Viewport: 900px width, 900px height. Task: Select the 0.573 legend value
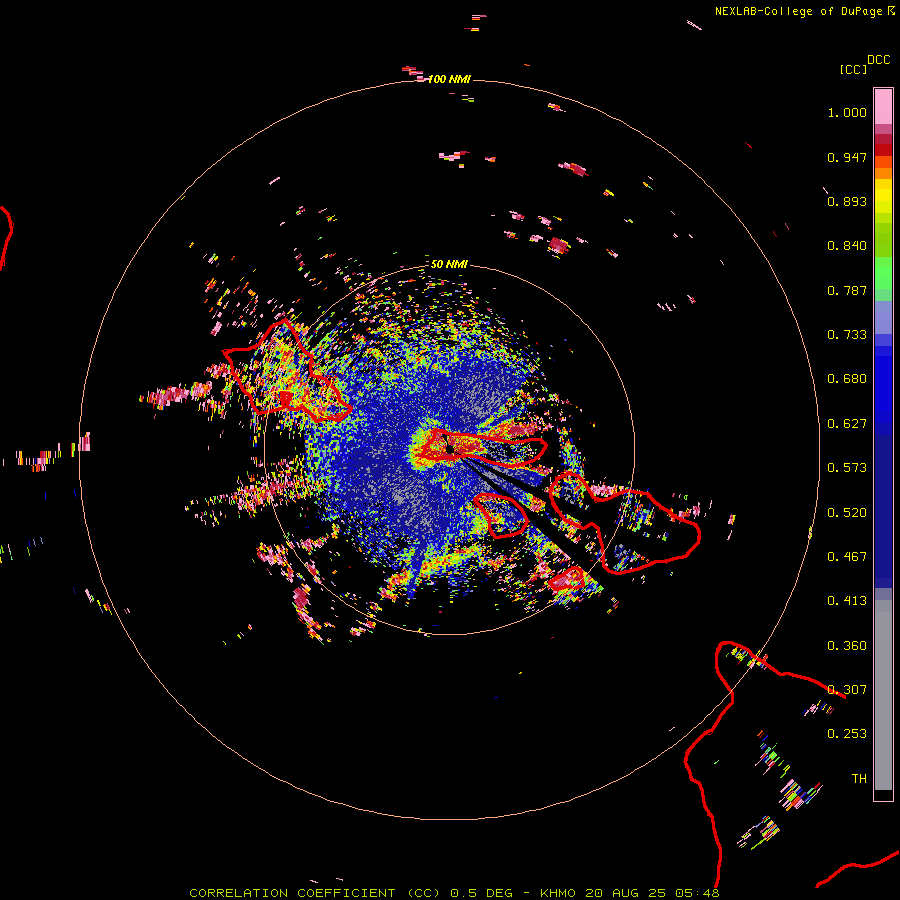tap(847, 468)
